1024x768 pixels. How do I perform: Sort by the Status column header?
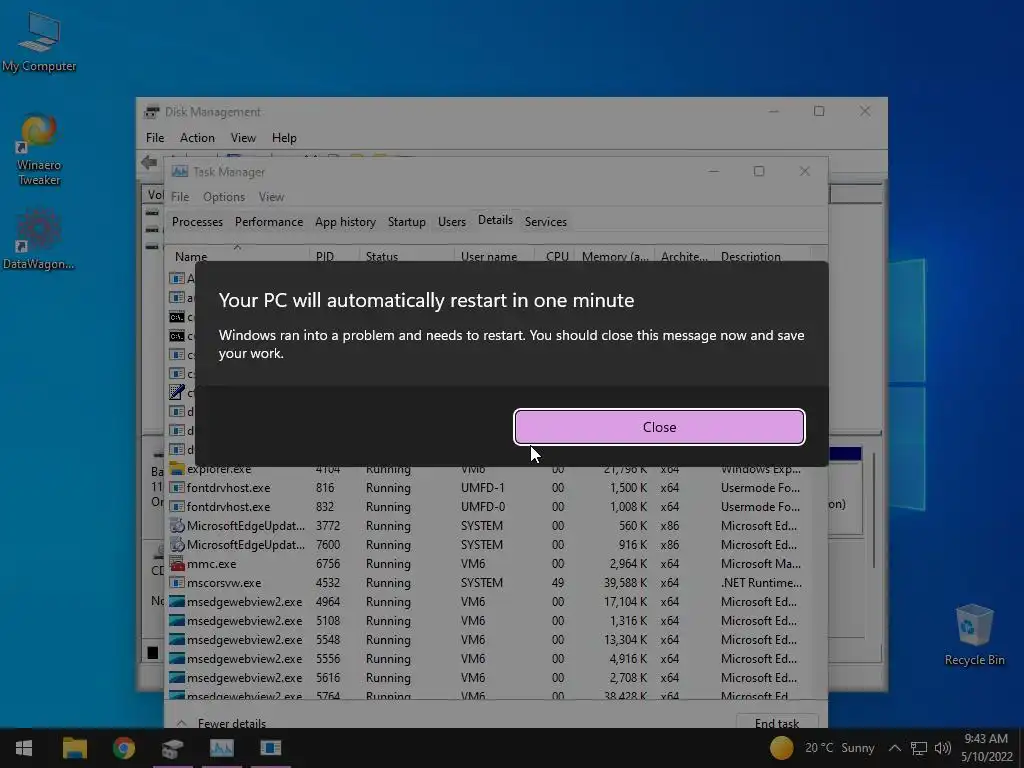[406, 256]
